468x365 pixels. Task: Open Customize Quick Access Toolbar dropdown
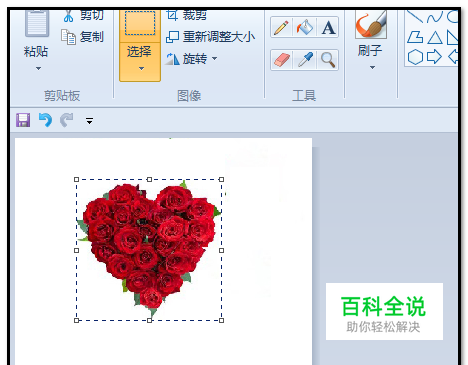(89, 121)
